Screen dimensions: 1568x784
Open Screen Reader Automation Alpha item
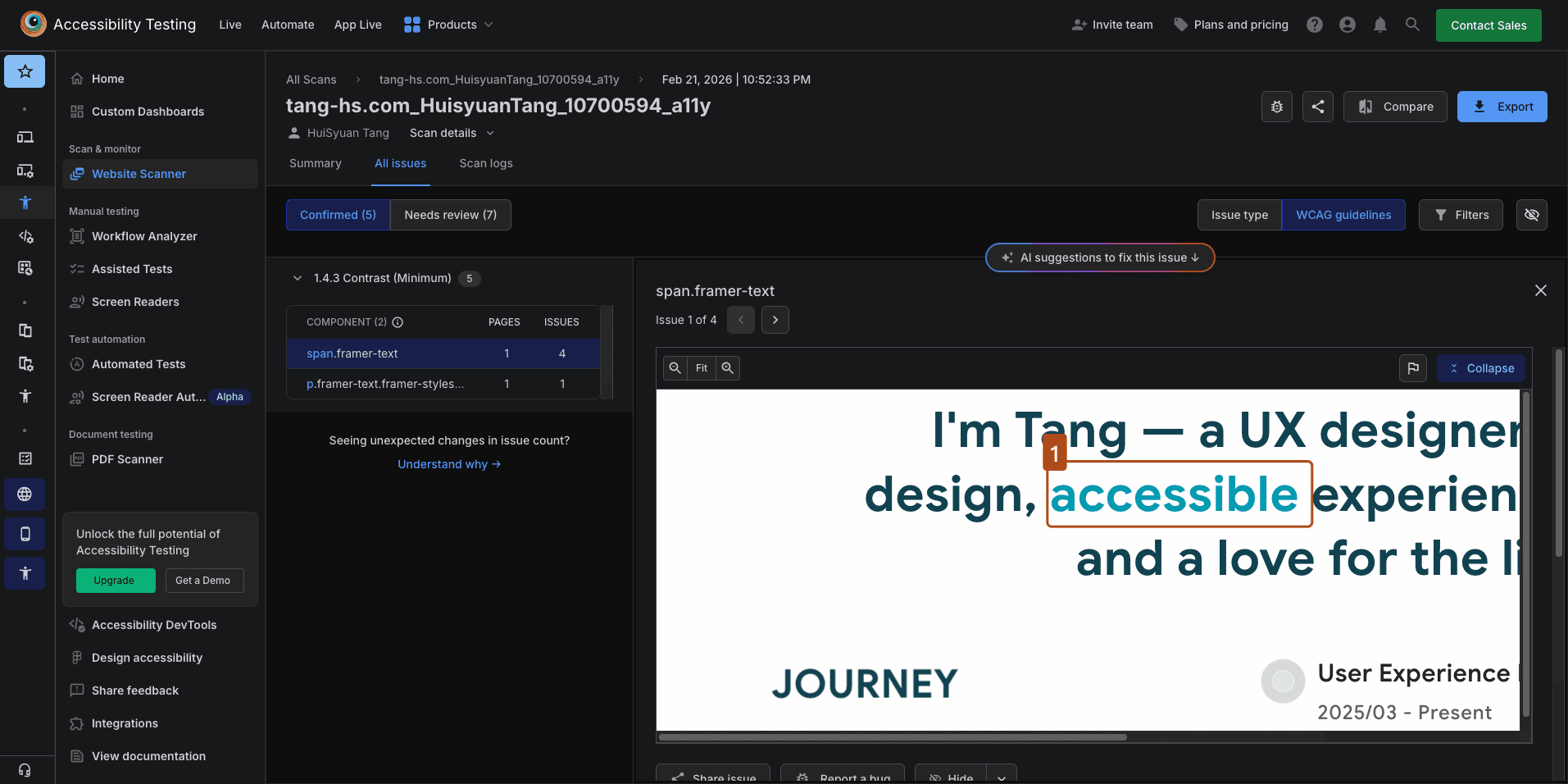click(x=160, y=397)
